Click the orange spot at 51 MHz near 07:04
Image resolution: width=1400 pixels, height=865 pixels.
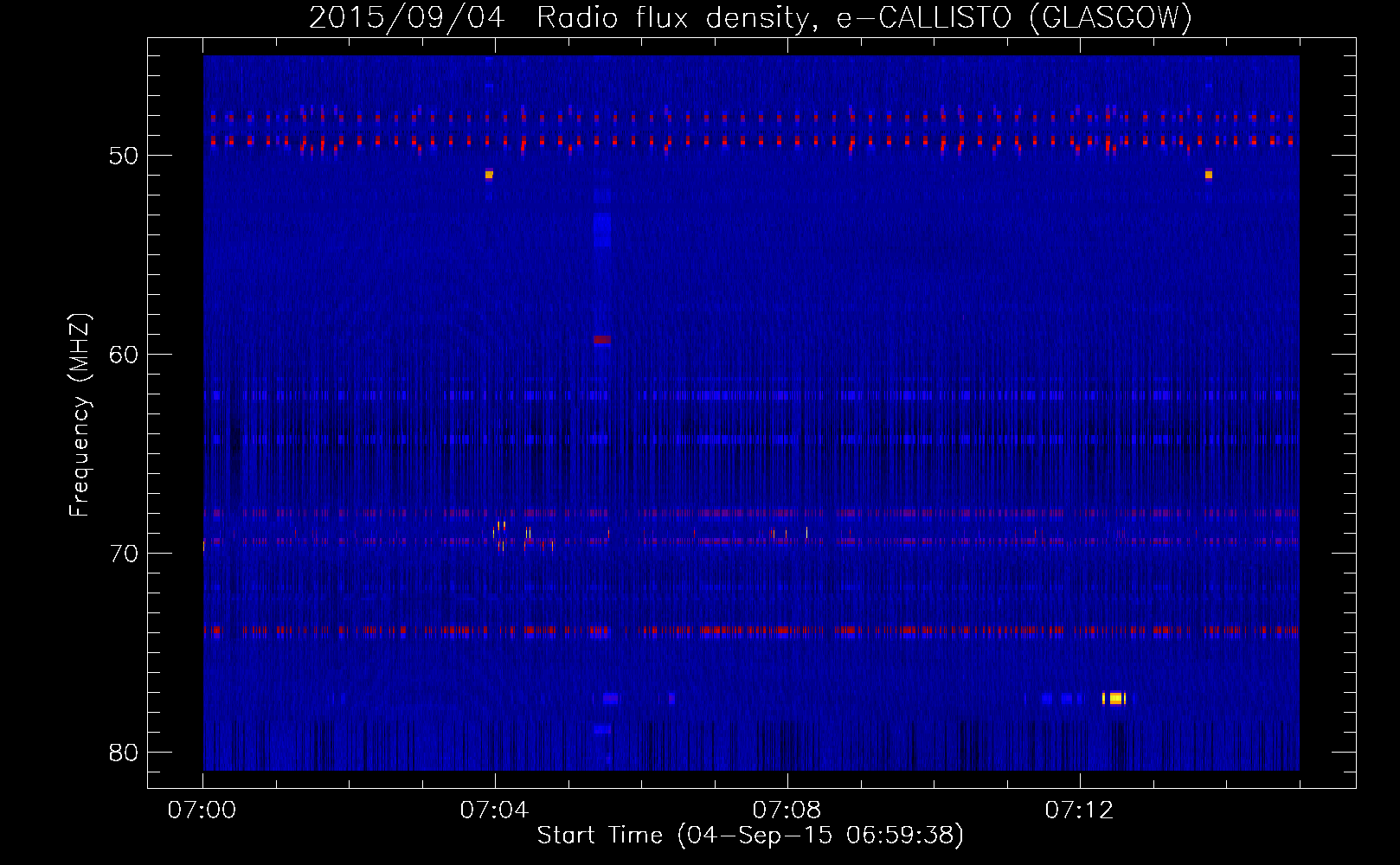[x=489, y=175]
